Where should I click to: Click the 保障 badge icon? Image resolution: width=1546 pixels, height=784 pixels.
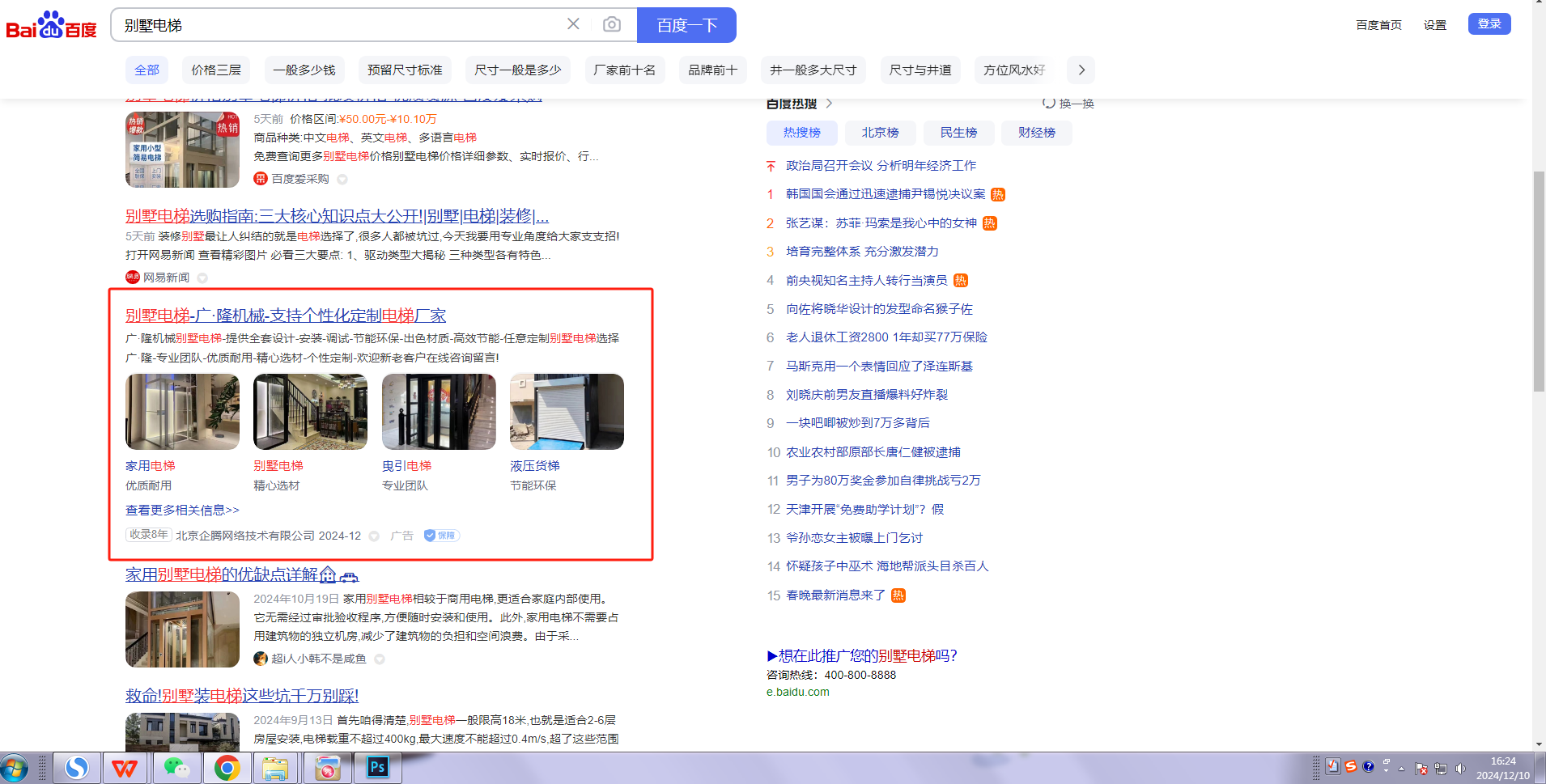click(442, 536)
